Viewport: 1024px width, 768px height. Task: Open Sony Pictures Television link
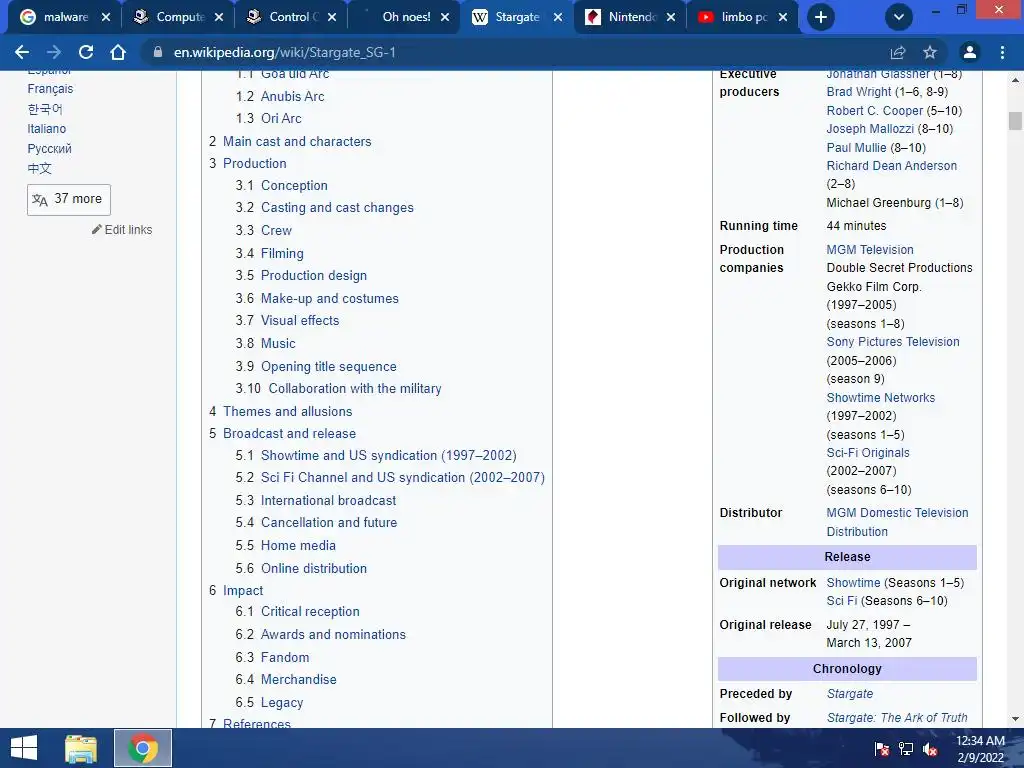point(893,342)
